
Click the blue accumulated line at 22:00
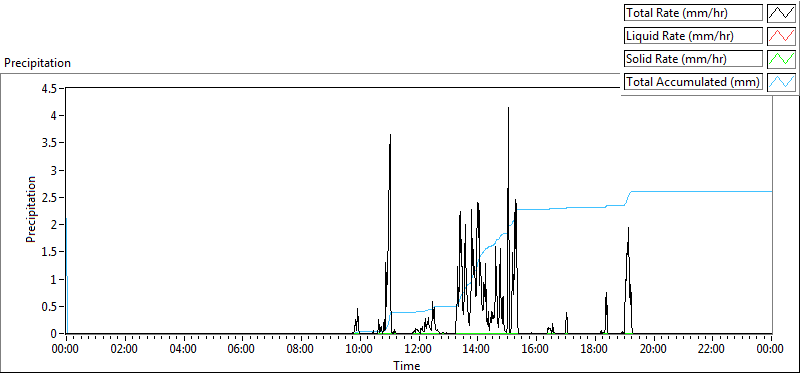point(712,191)
